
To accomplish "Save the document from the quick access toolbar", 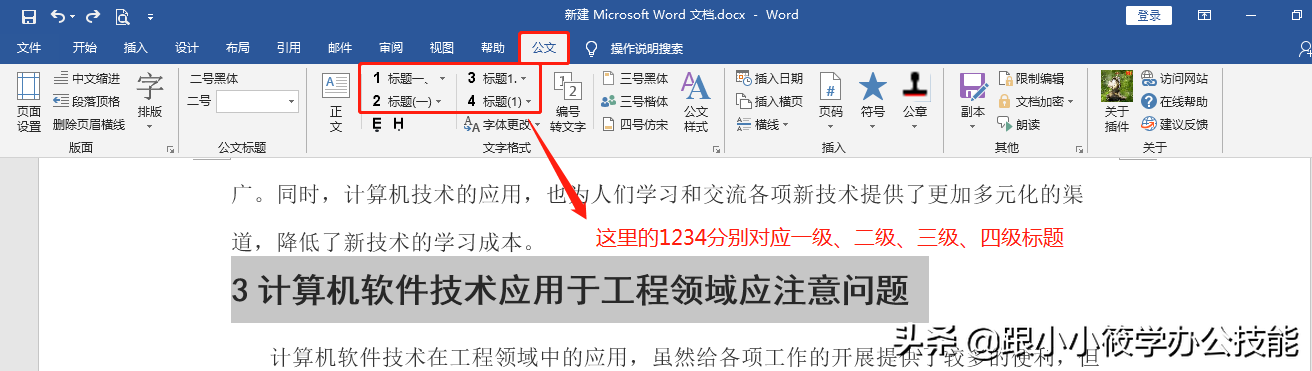I will point(28,16).
